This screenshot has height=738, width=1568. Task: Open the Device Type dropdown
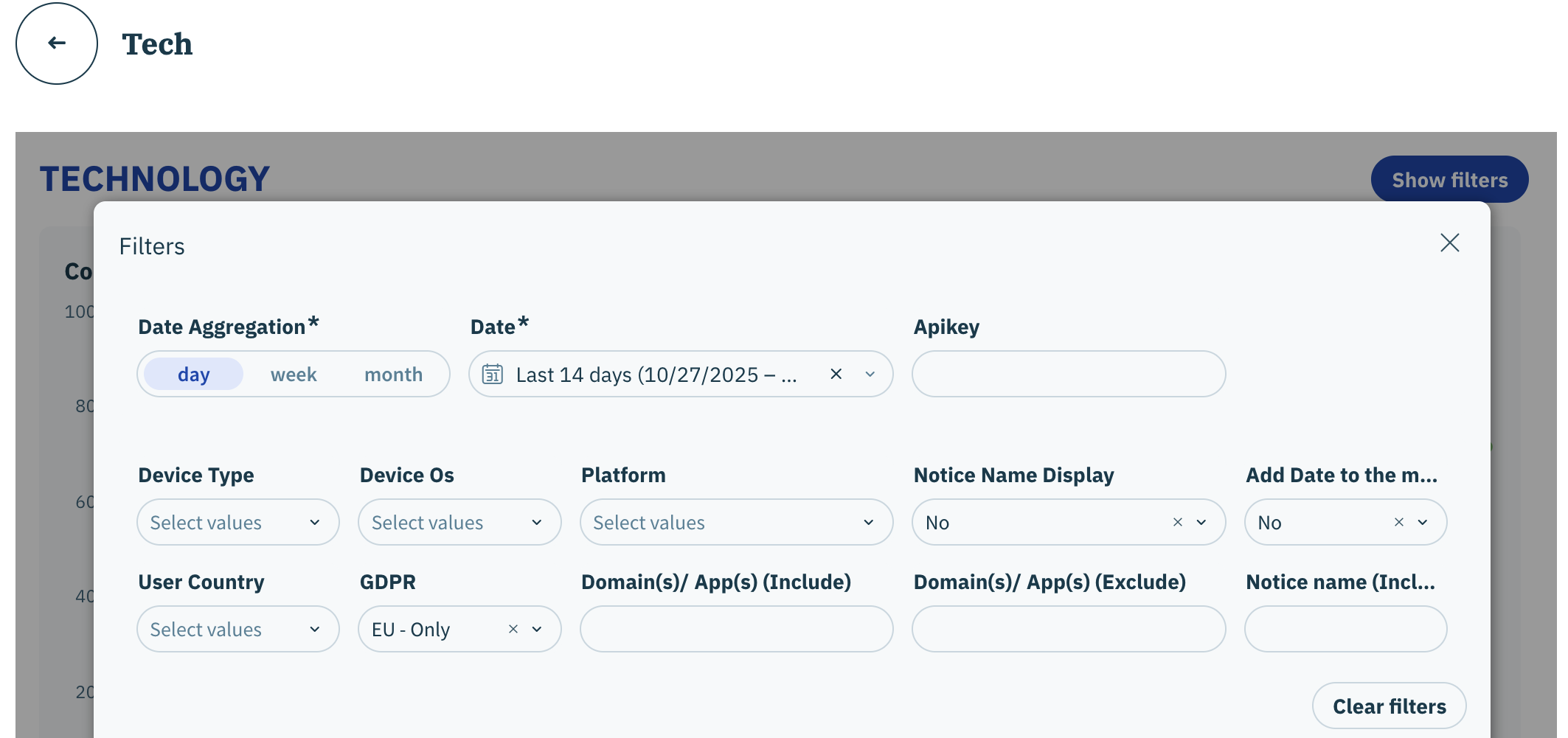tap(237, 522)
